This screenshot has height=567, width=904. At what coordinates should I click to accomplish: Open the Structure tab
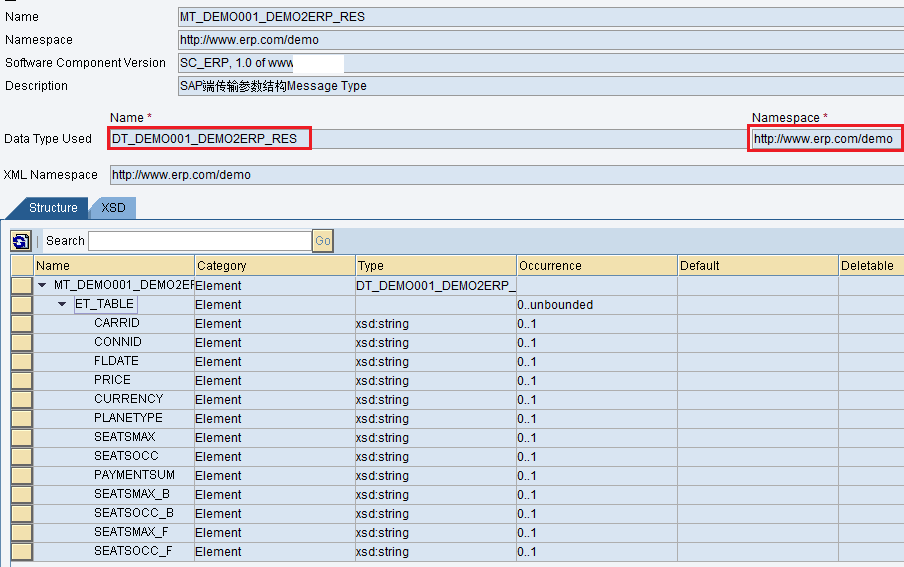53,208
